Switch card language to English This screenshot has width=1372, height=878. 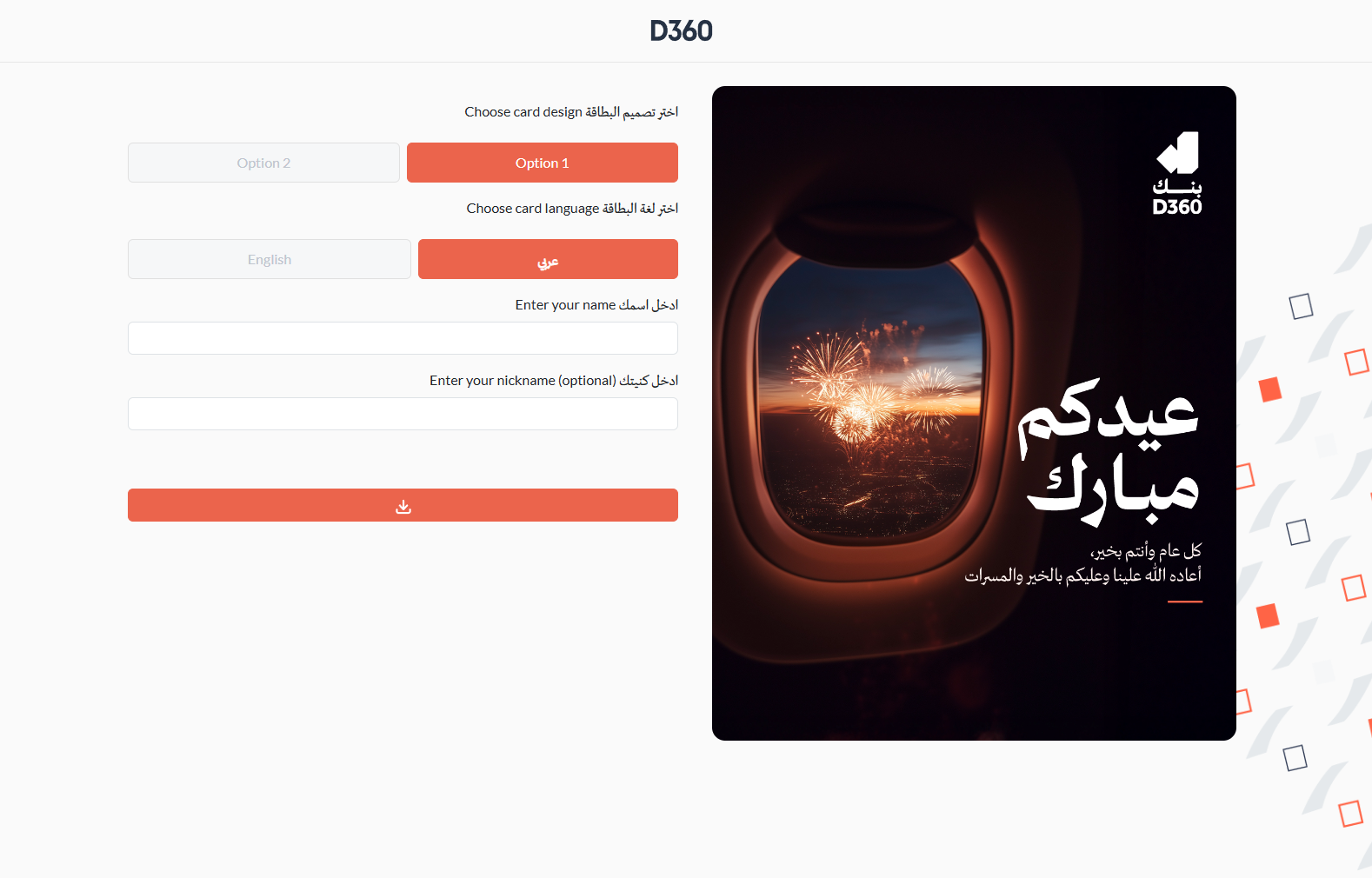pyautogui.click(x=270, y=259)
